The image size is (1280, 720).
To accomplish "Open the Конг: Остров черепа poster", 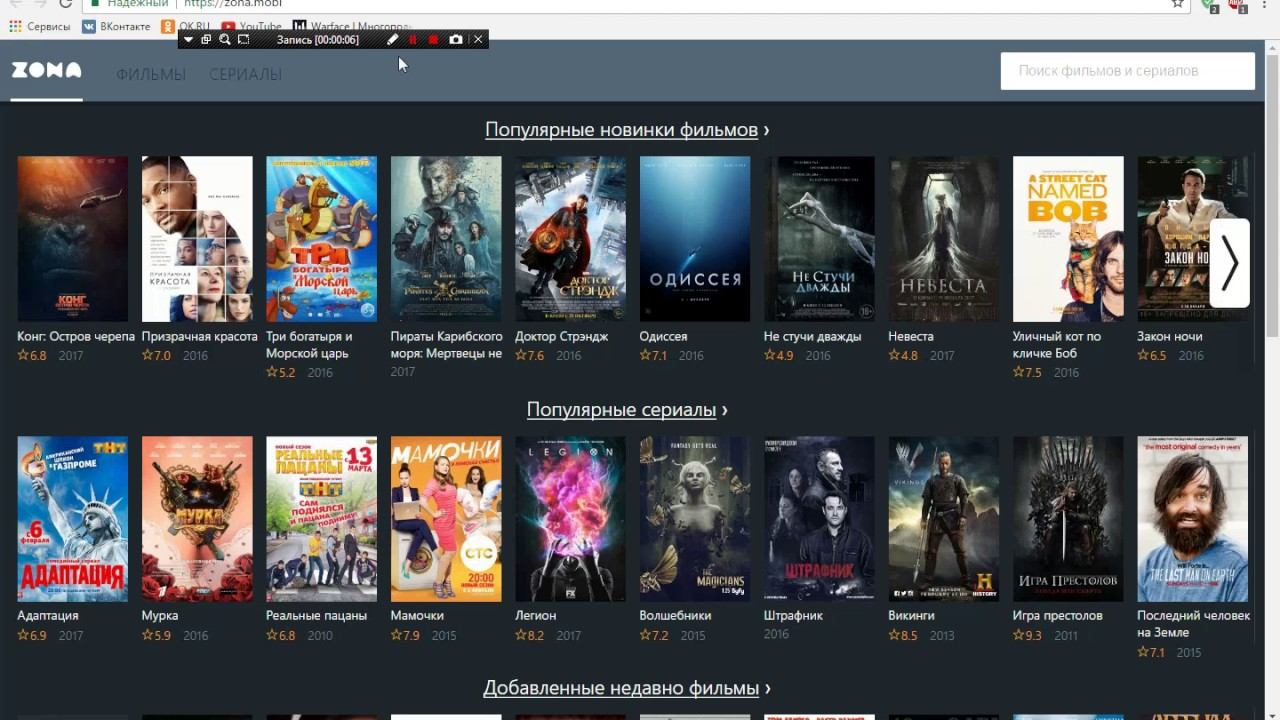I will click(73, 239).
